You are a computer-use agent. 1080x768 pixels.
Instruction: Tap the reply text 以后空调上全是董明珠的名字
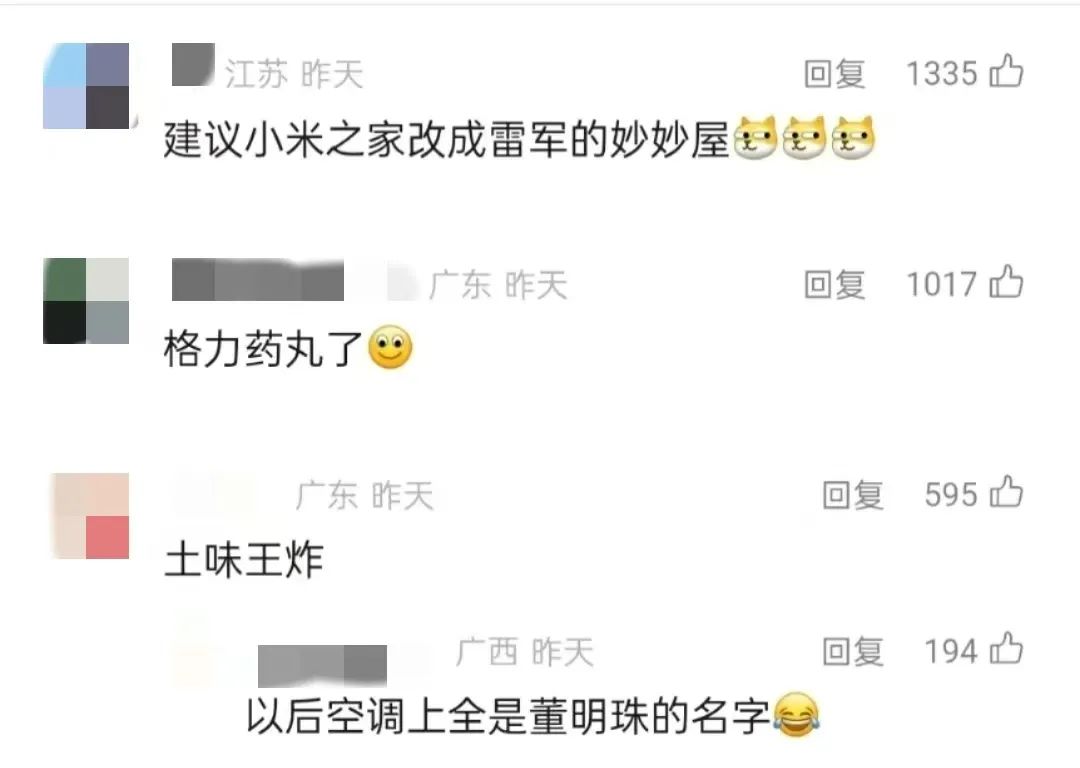[x=508, y=717]
